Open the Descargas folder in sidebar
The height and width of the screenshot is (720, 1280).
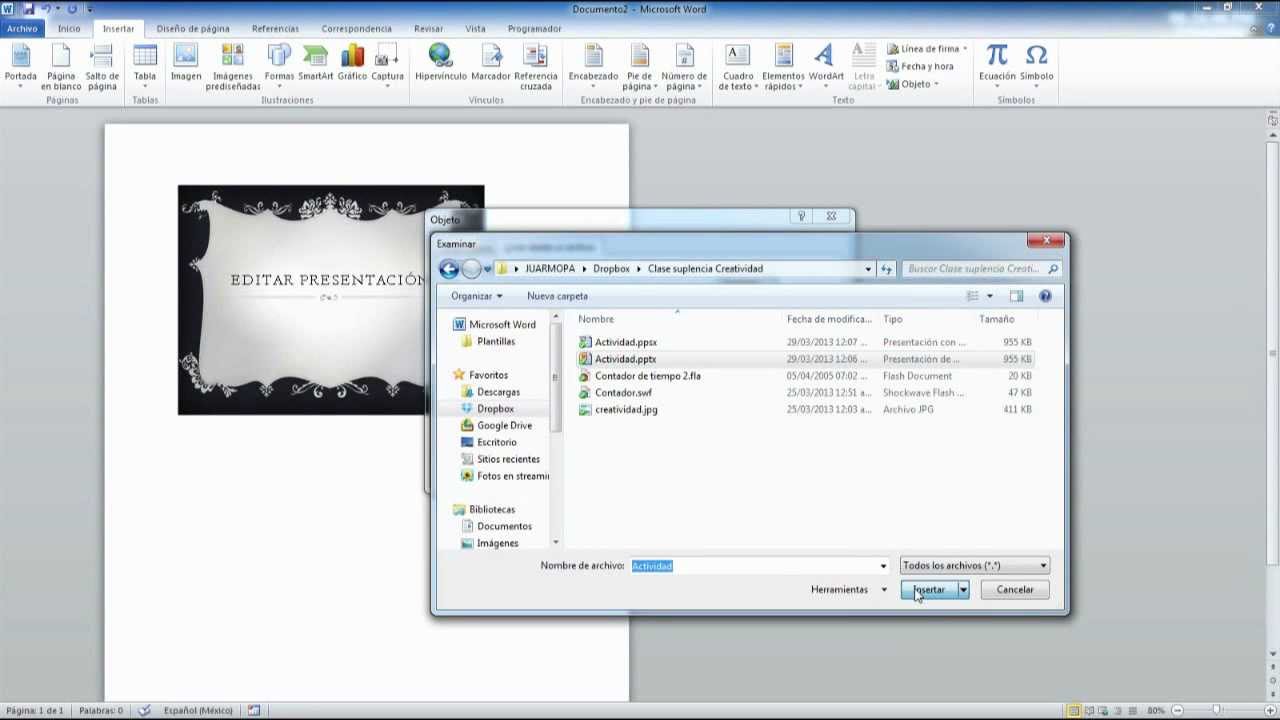(x=498, y=392)
